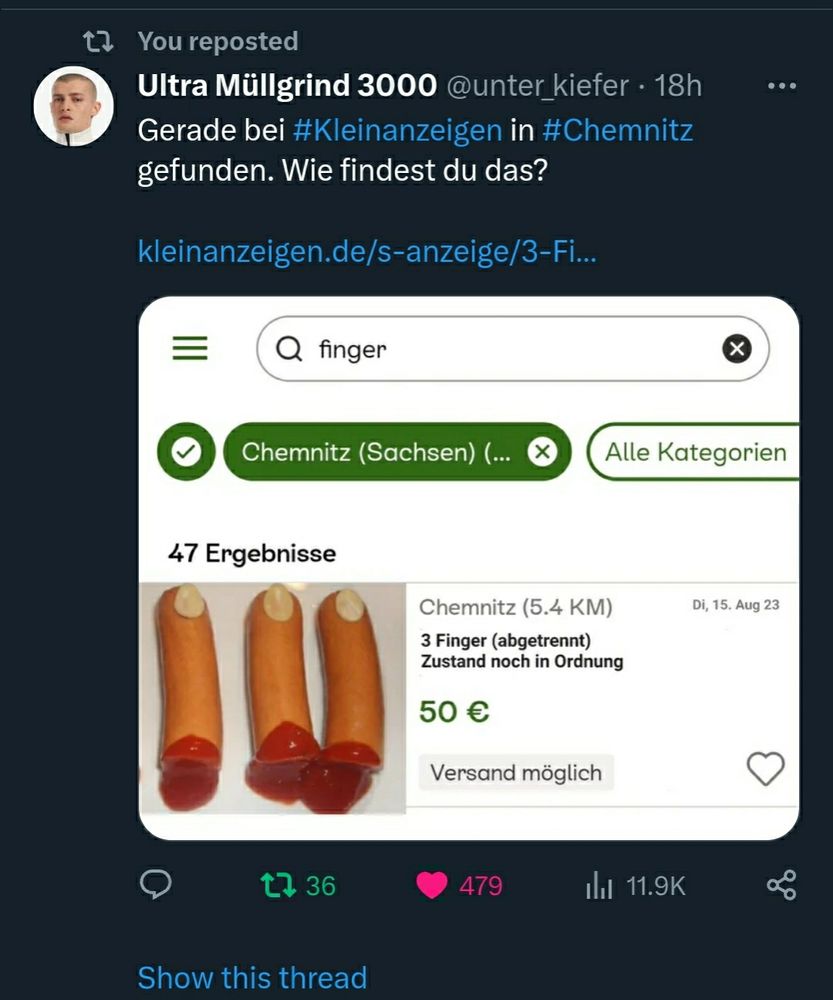Viewport: 833px width, 1000px height.
Task: Clear the finger search query
Action: 737,348
